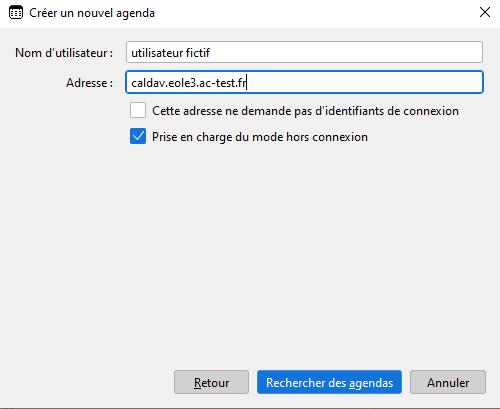Click the Créer un nouvel agenda title text
This screenshot has height=409, width=500.
click(x=92, y=13)
